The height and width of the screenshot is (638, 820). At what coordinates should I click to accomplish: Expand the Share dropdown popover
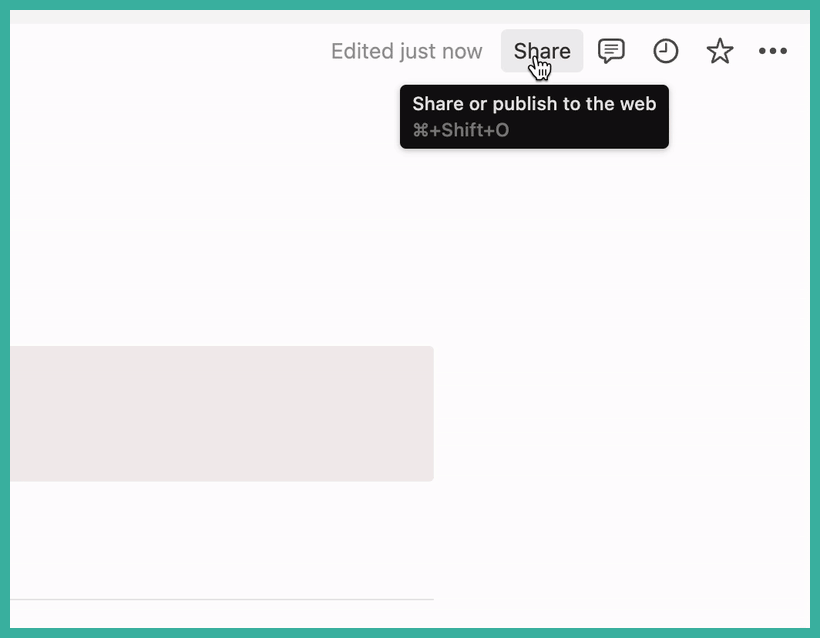pos(542,51)
